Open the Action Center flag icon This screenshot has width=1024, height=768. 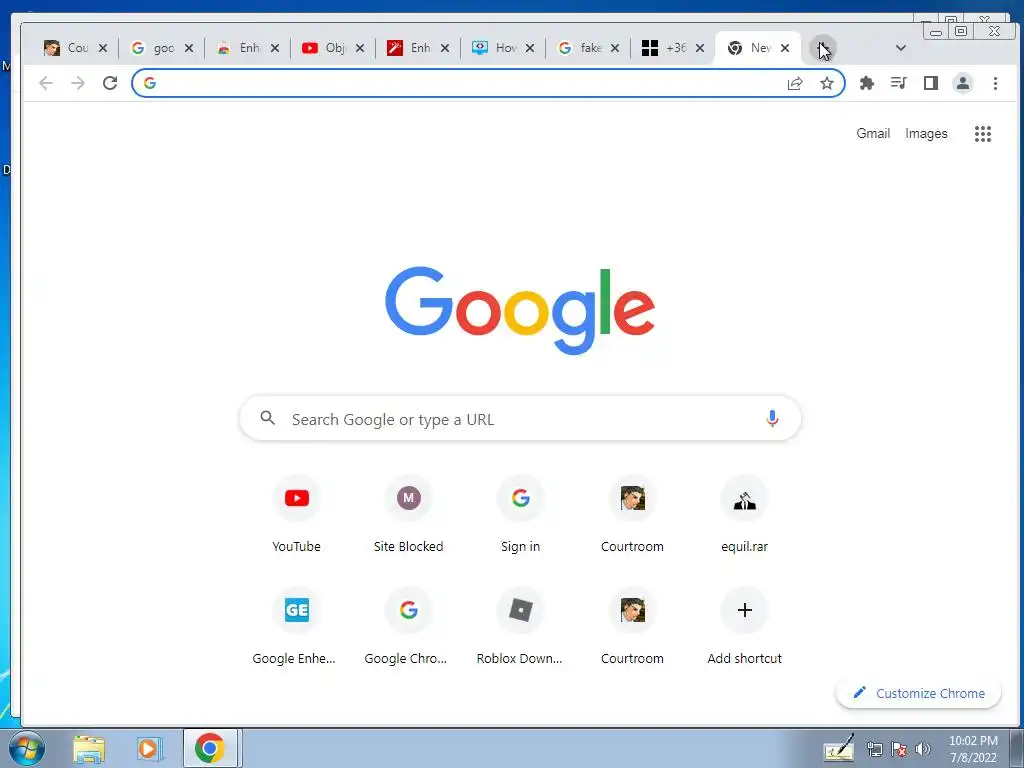(899, 749)
